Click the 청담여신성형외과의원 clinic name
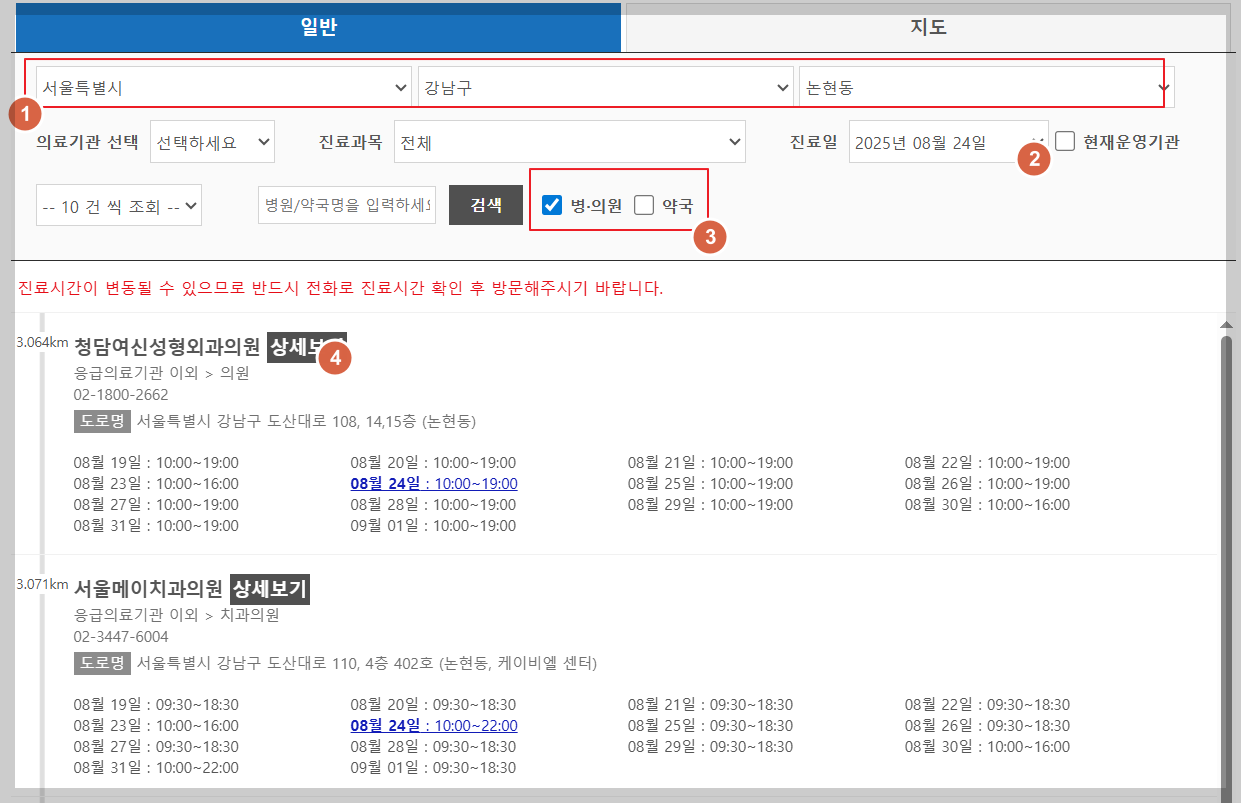1241x803 pixels. 167,347
